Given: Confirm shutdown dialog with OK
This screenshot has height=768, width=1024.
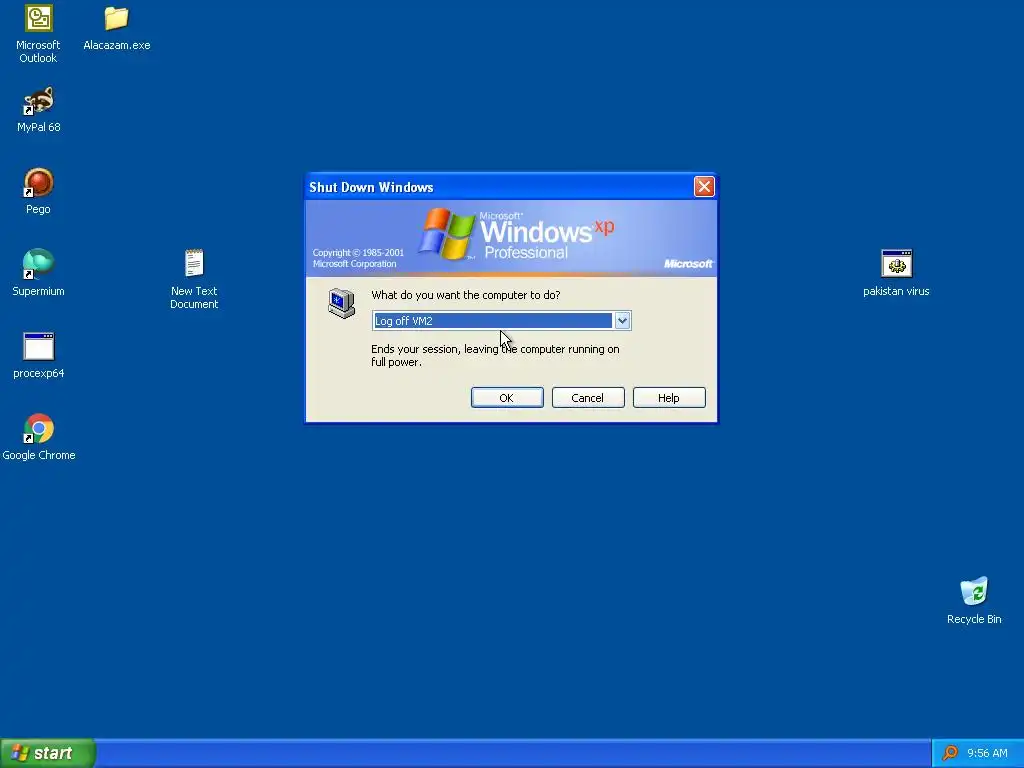Looking at the screenshot, I should (507, 398).
